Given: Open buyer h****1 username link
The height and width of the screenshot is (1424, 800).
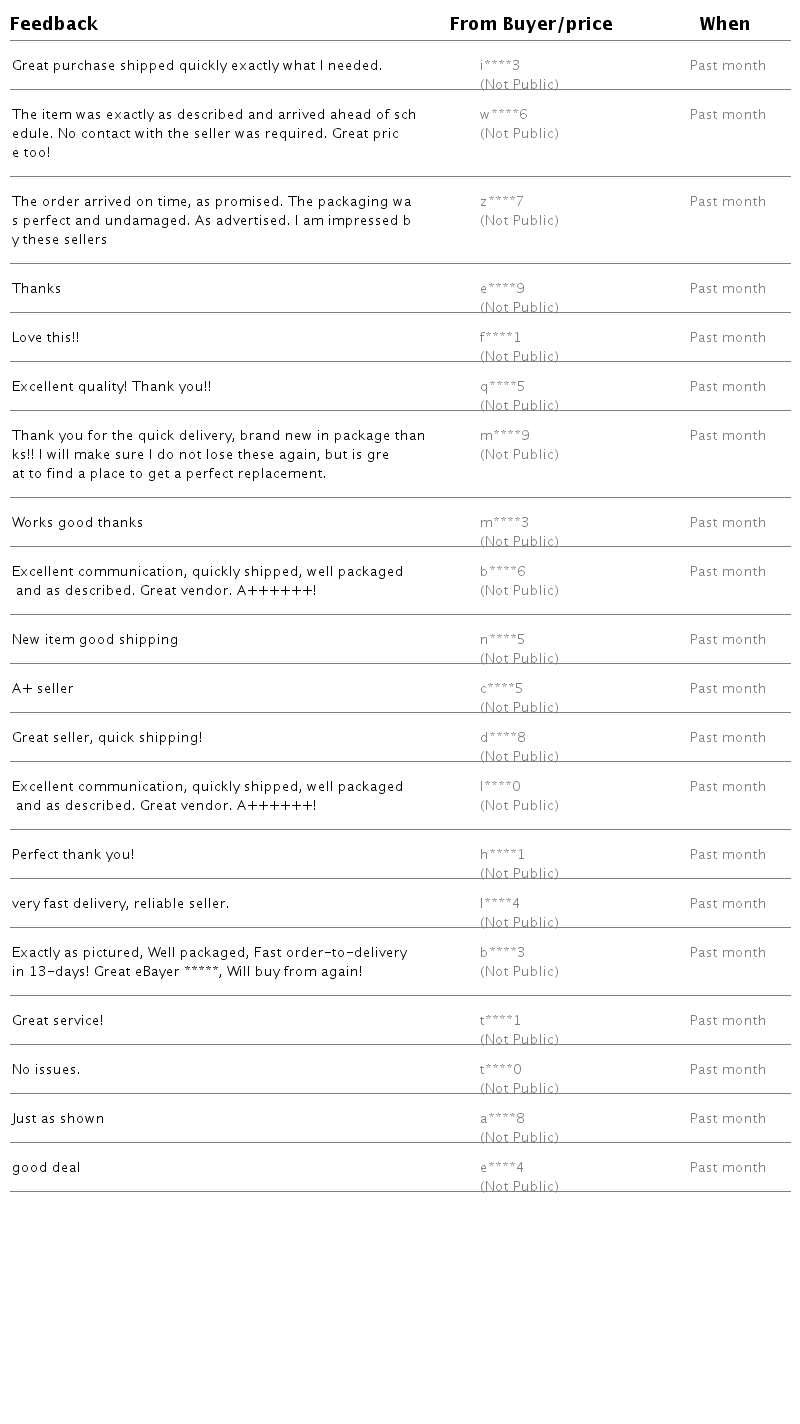Looking at the screenshot, I should pos(502,855).
